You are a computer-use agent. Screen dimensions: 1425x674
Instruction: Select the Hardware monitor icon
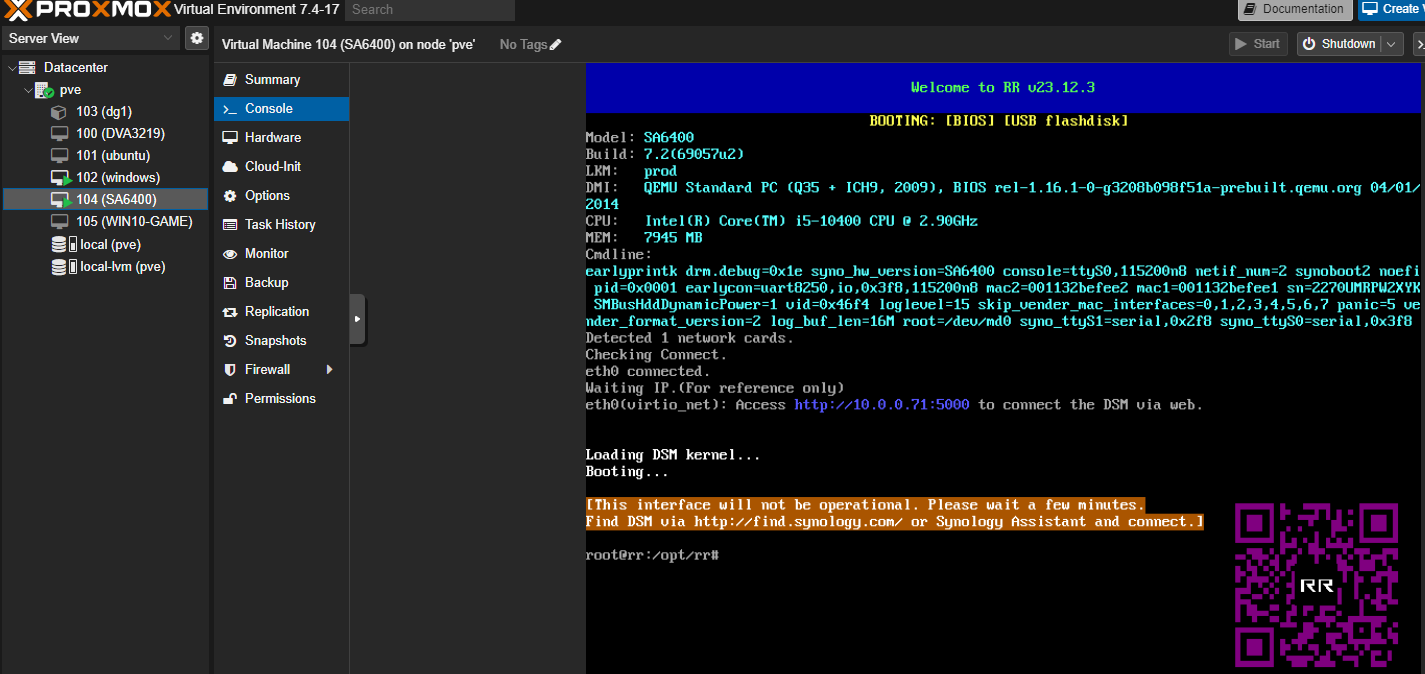point(230,137)
